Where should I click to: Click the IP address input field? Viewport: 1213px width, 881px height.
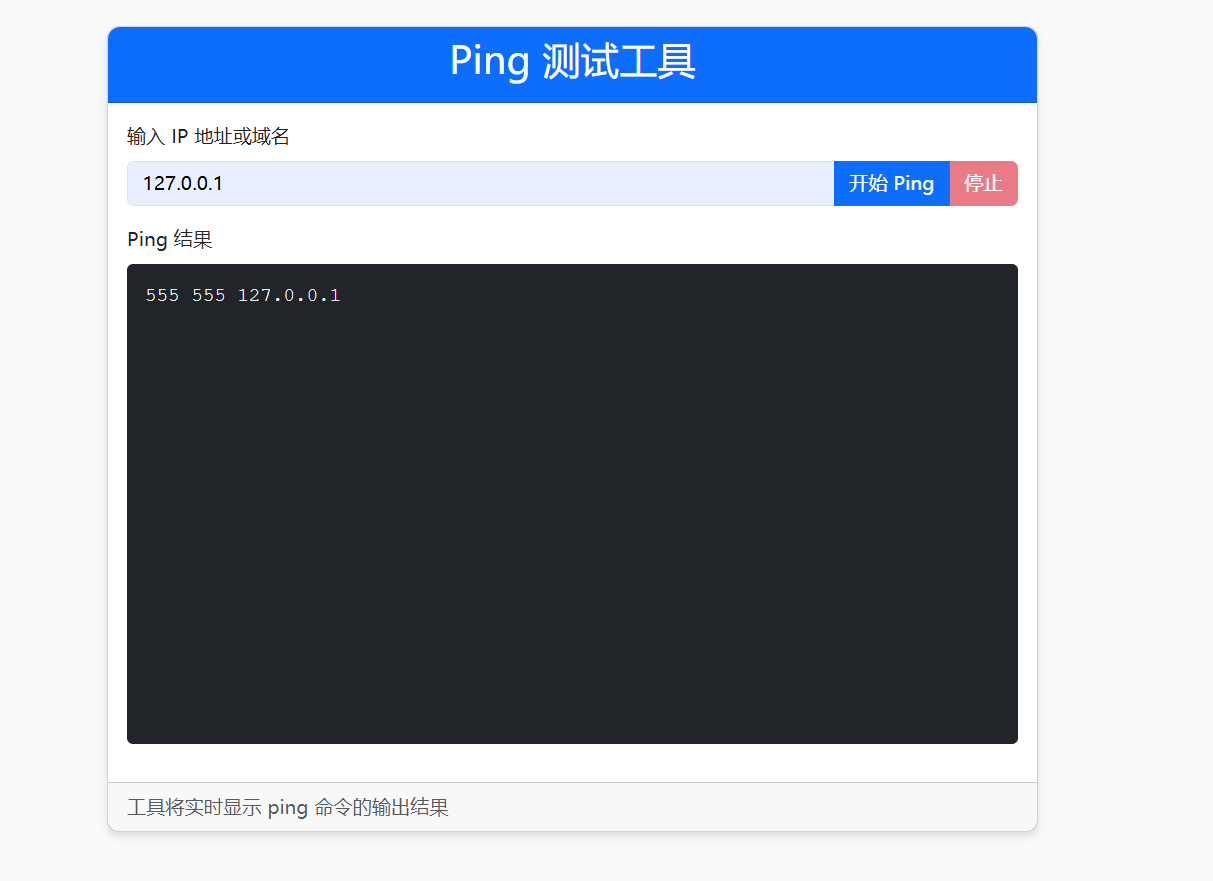point(480,184)
